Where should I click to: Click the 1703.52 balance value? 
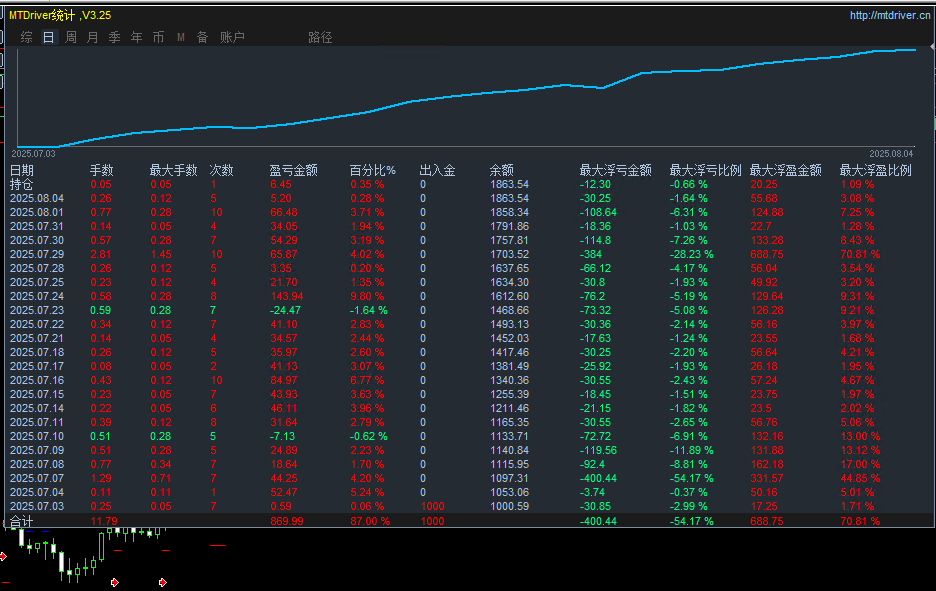(510, 254)
